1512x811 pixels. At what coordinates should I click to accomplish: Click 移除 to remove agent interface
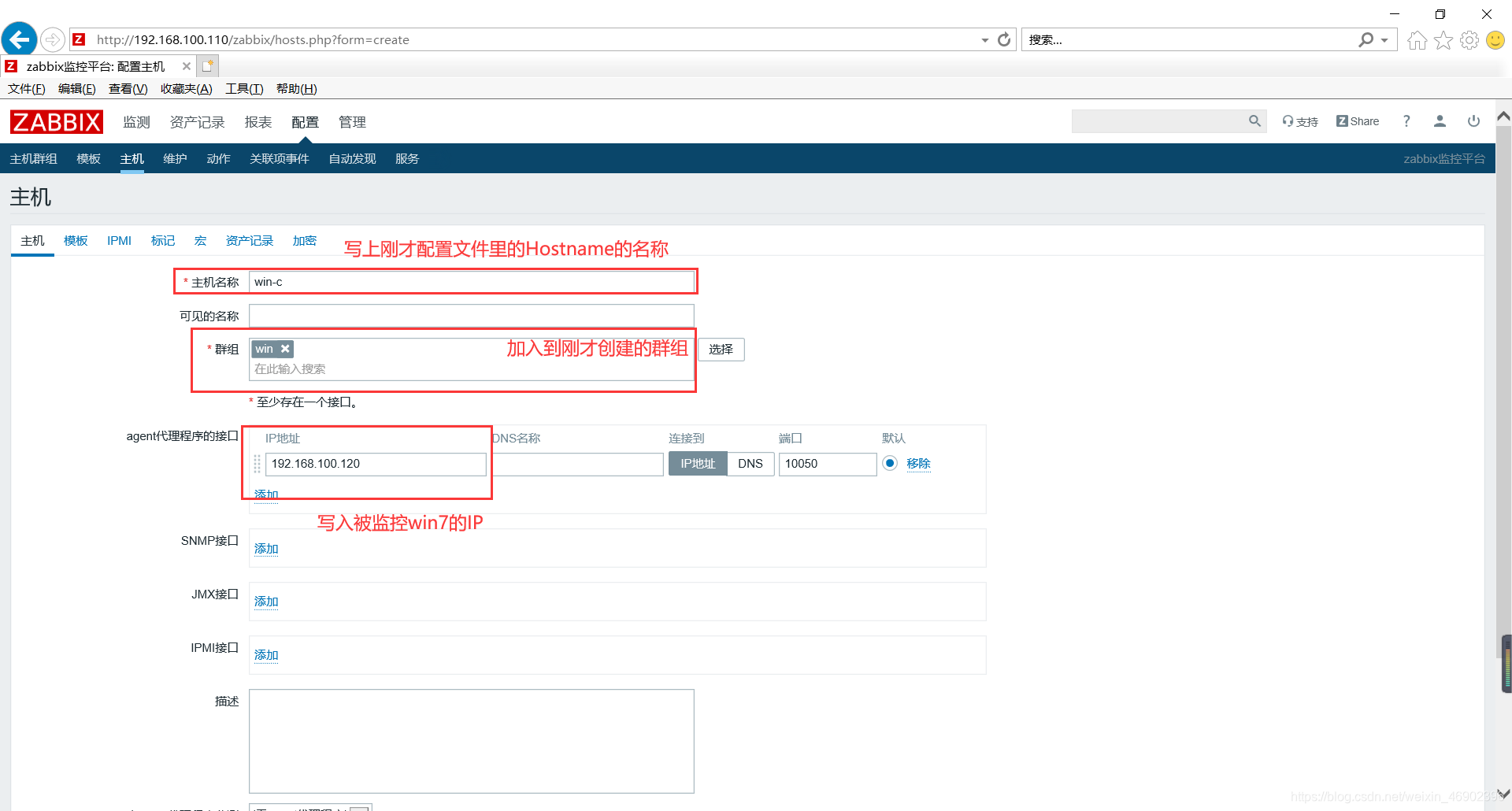[918, 464]
